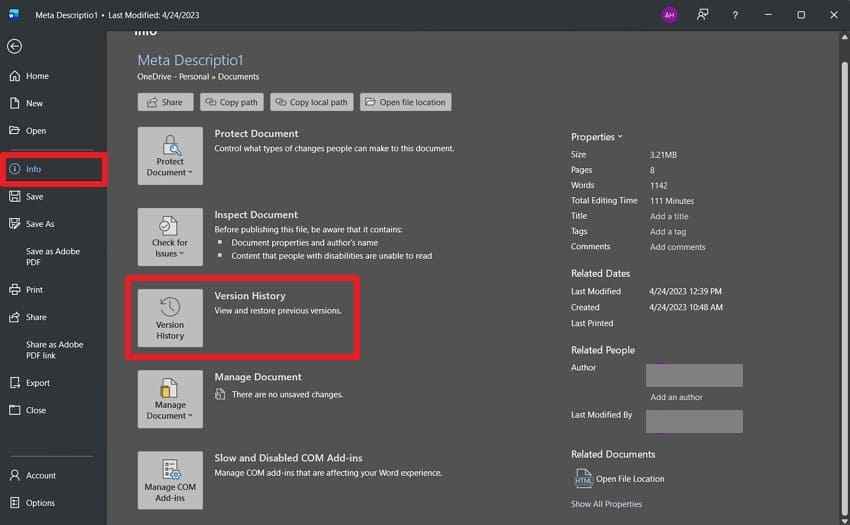Viewport: 850px width, 525px height.
Task: Click Open file location button
Action: [x=405, y=102]
